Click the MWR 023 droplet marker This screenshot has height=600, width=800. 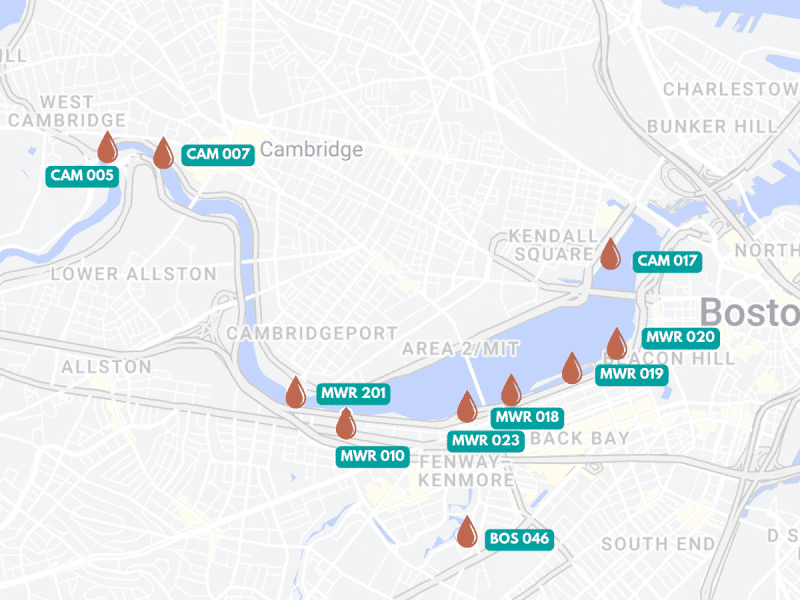[x=467, y=407]
